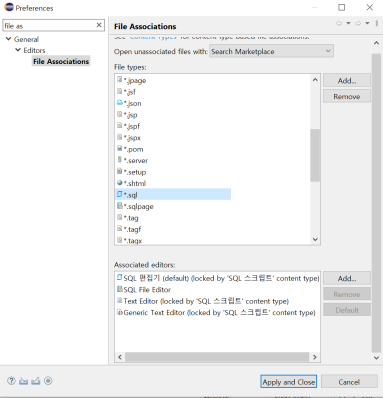Select the *.tagx file type
Screen dimensions: 383x398
click(129, 240)
